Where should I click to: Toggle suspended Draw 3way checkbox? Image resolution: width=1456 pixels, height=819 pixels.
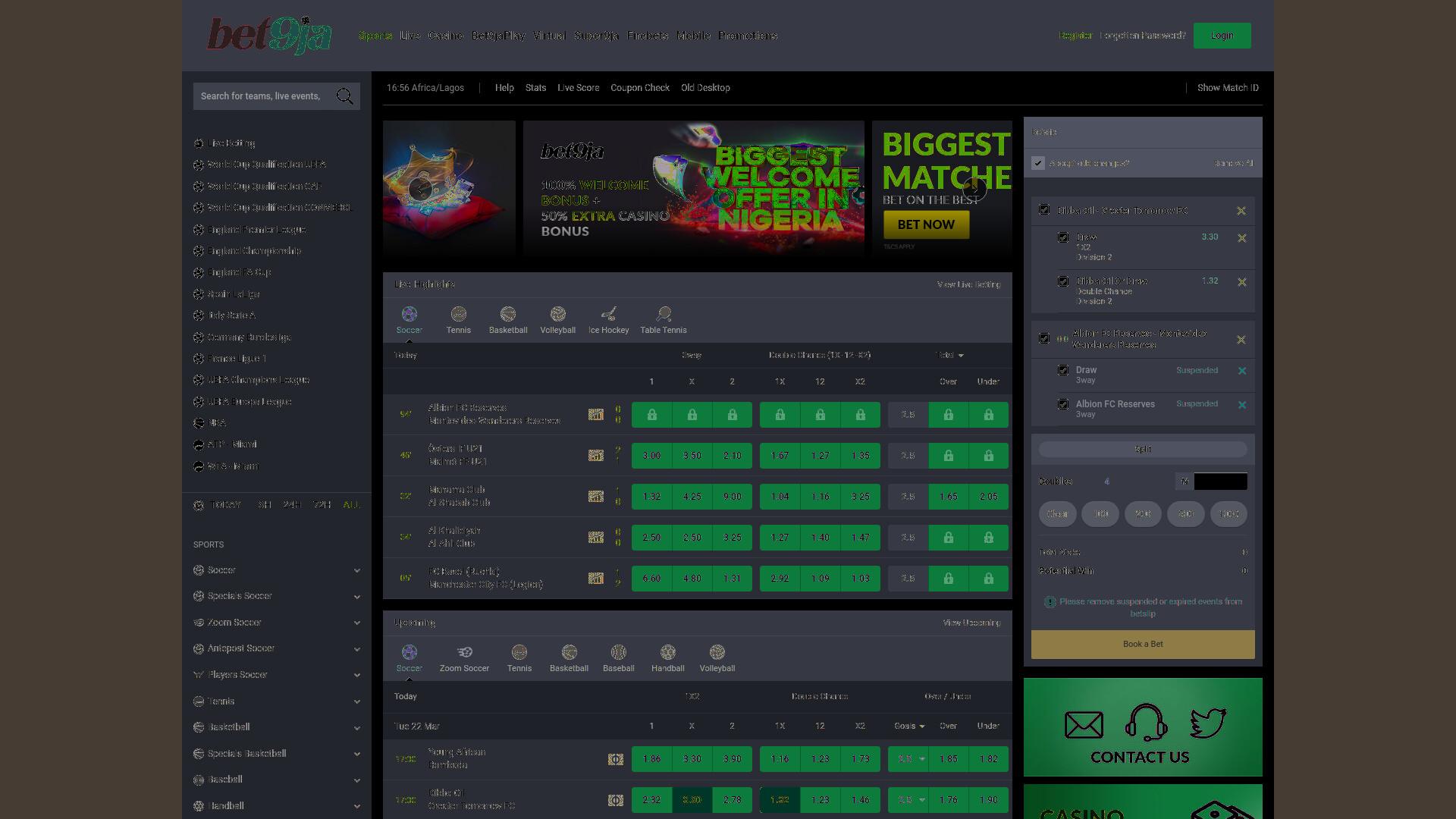point(1063,370)
